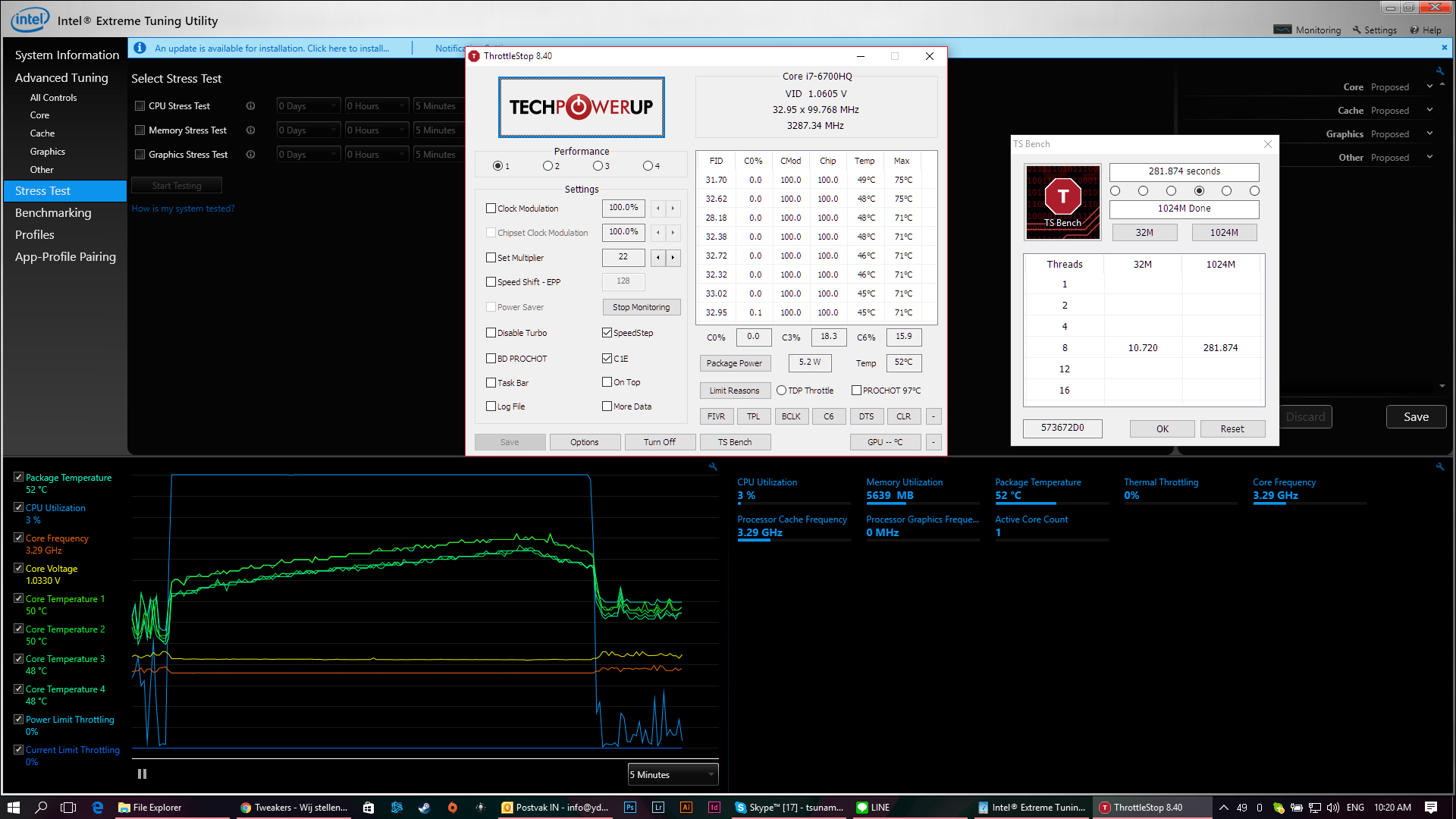
Task: Click Stop Monitoring button
Action: pos(642,307)
